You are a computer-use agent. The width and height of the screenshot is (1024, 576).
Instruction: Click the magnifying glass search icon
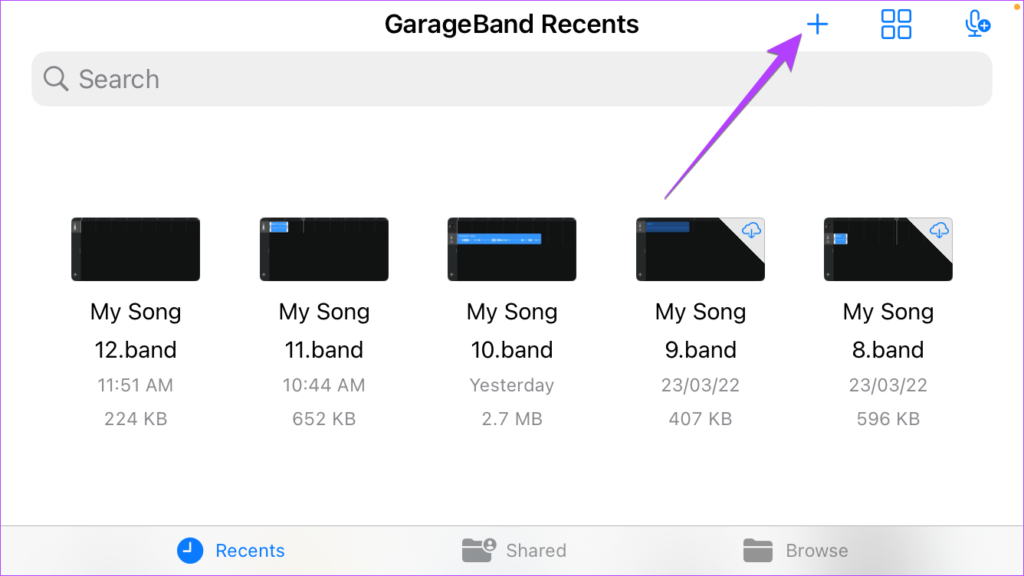[56, 79]
